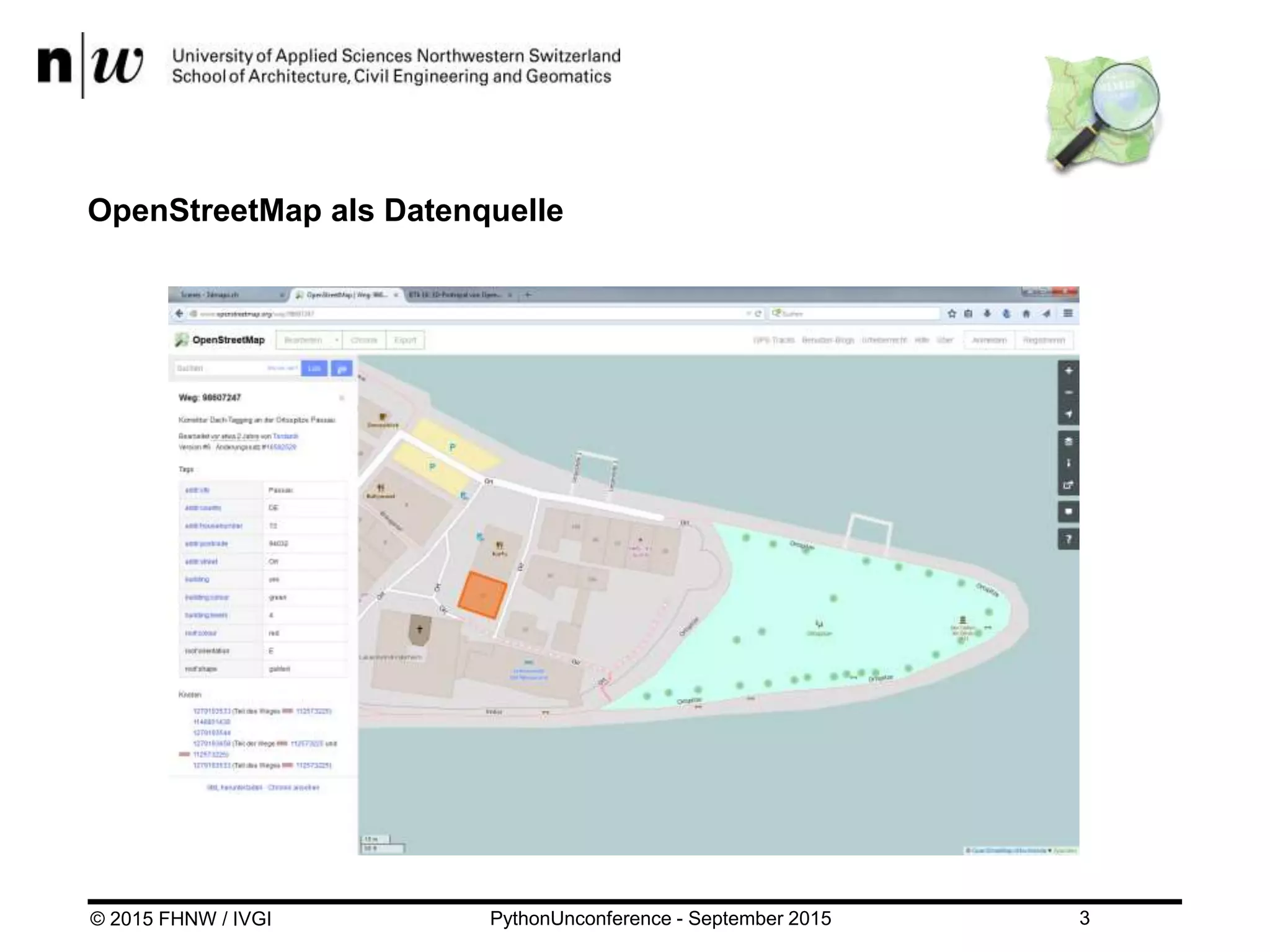Screen dimensions: 1270x952
Task: Expand the address bar history dropdown
Action: (x=748, y=314)
